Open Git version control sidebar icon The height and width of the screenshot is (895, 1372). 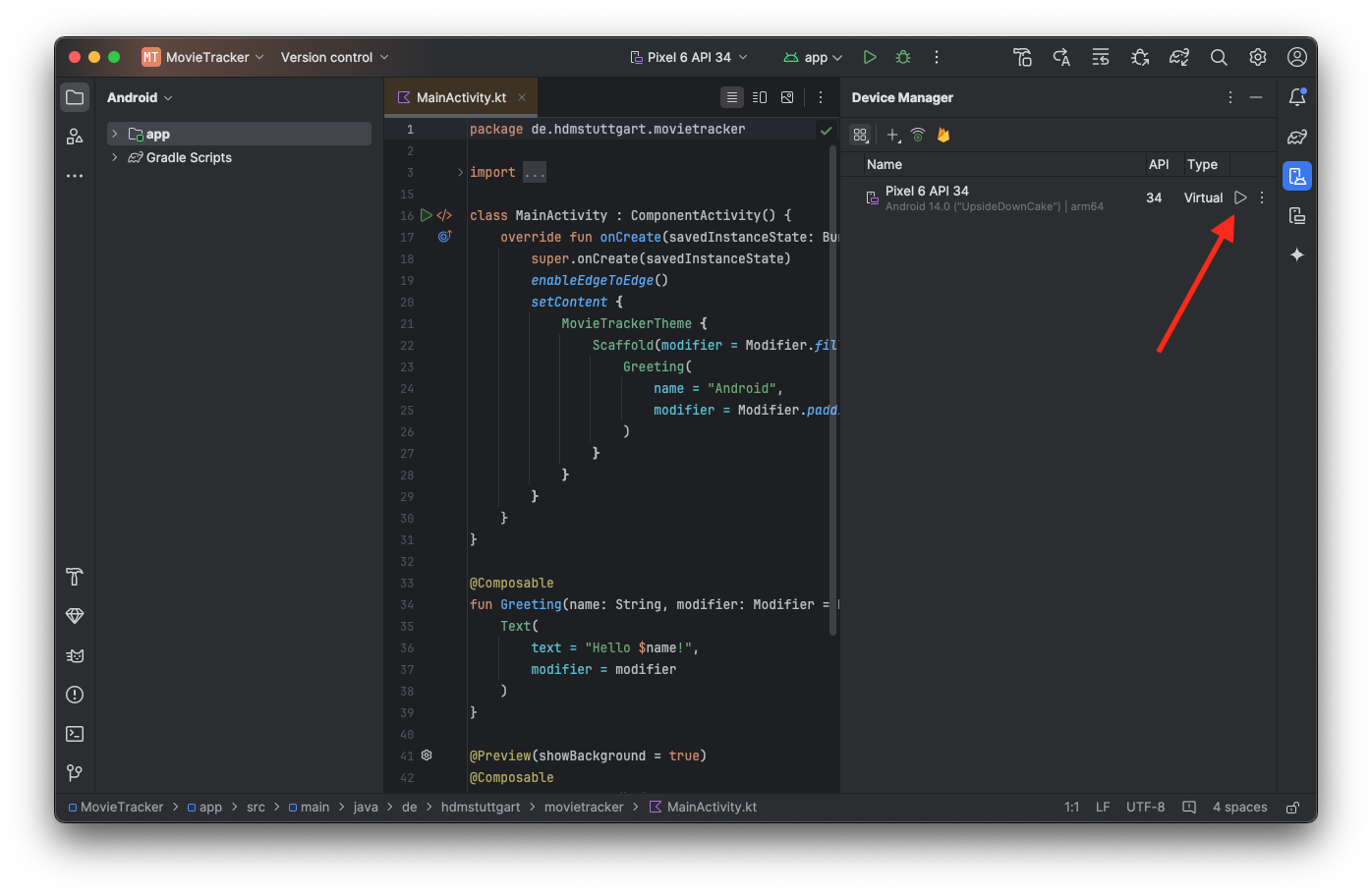coord(75,773)
